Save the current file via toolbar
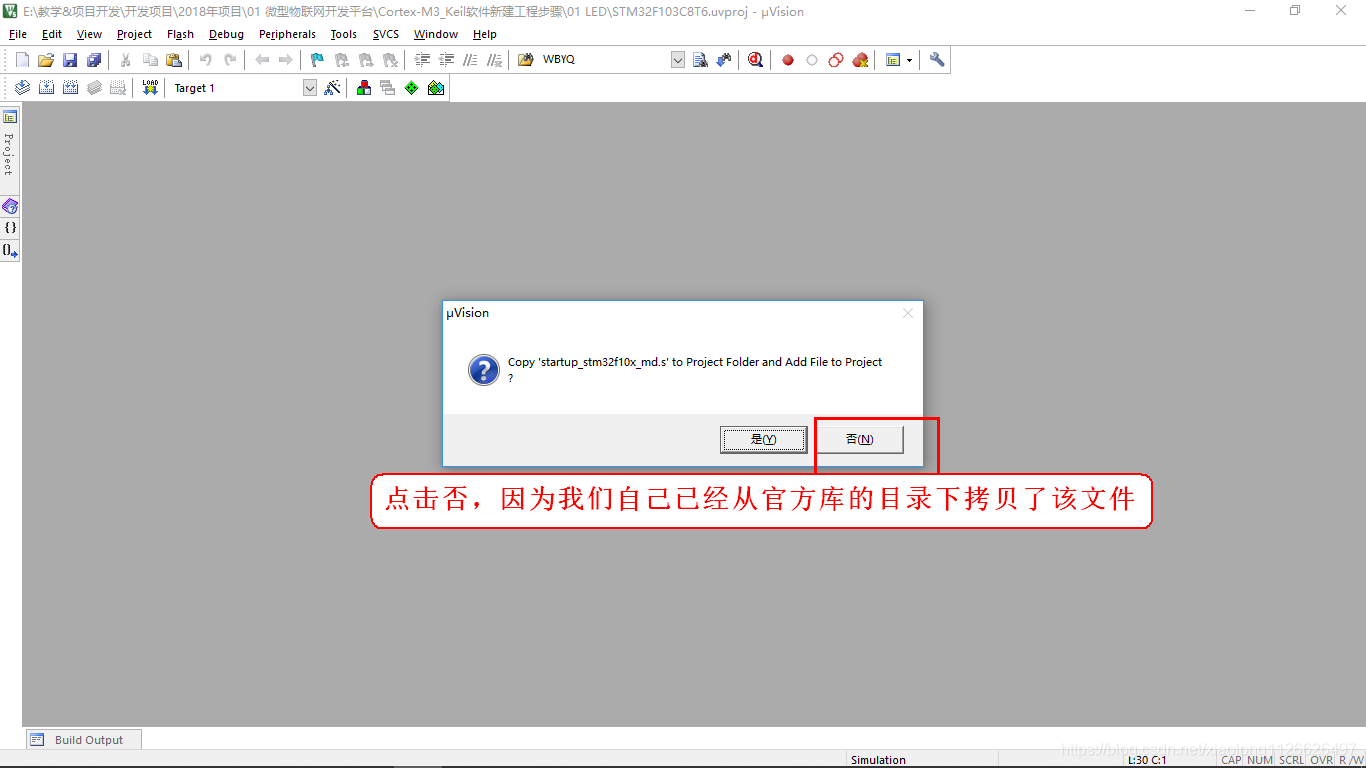 pos(70,60)
